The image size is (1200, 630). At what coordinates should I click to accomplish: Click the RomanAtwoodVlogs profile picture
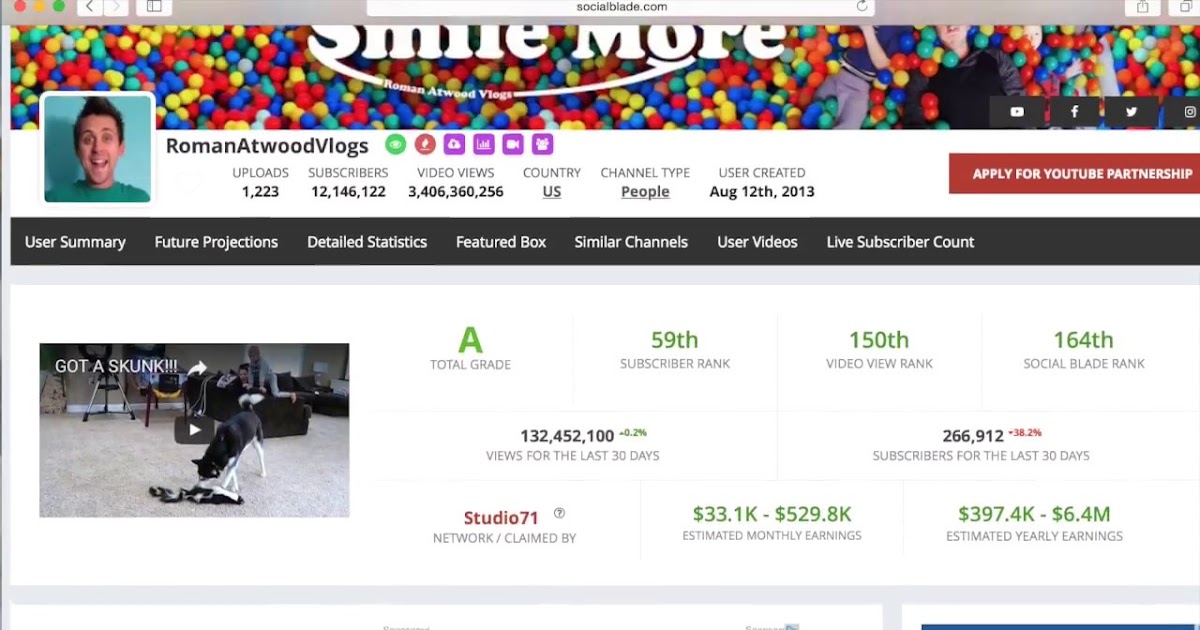97,149
